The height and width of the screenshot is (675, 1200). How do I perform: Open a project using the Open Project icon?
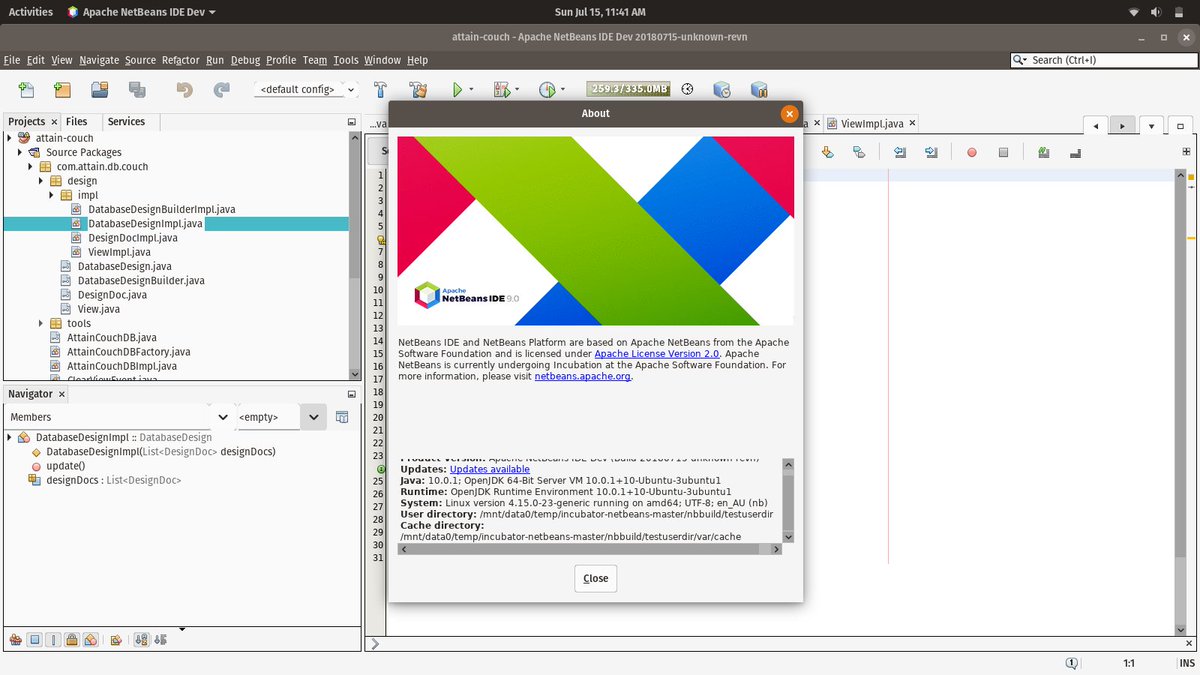99,88
